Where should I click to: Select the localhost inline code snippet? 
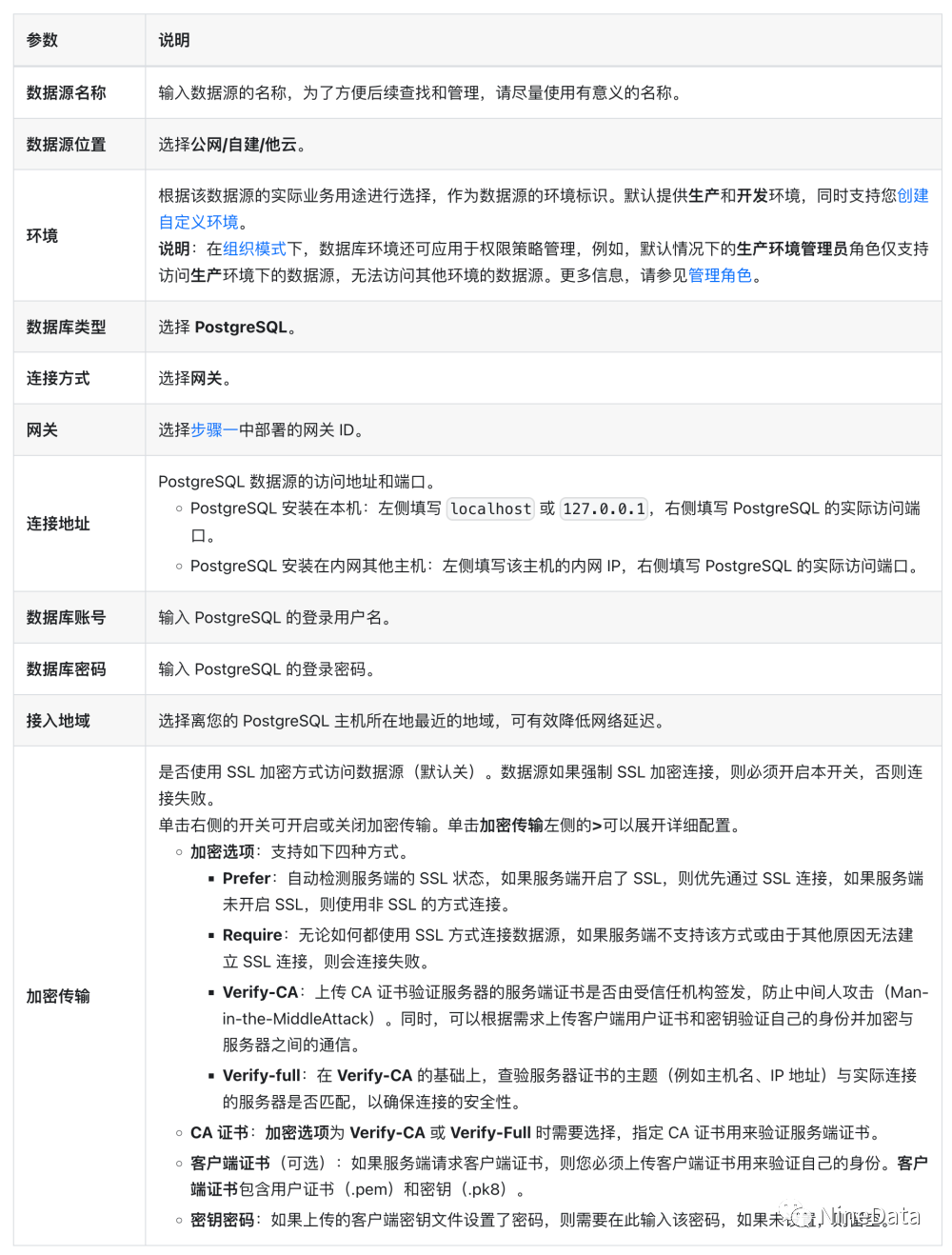coord(490,508)
